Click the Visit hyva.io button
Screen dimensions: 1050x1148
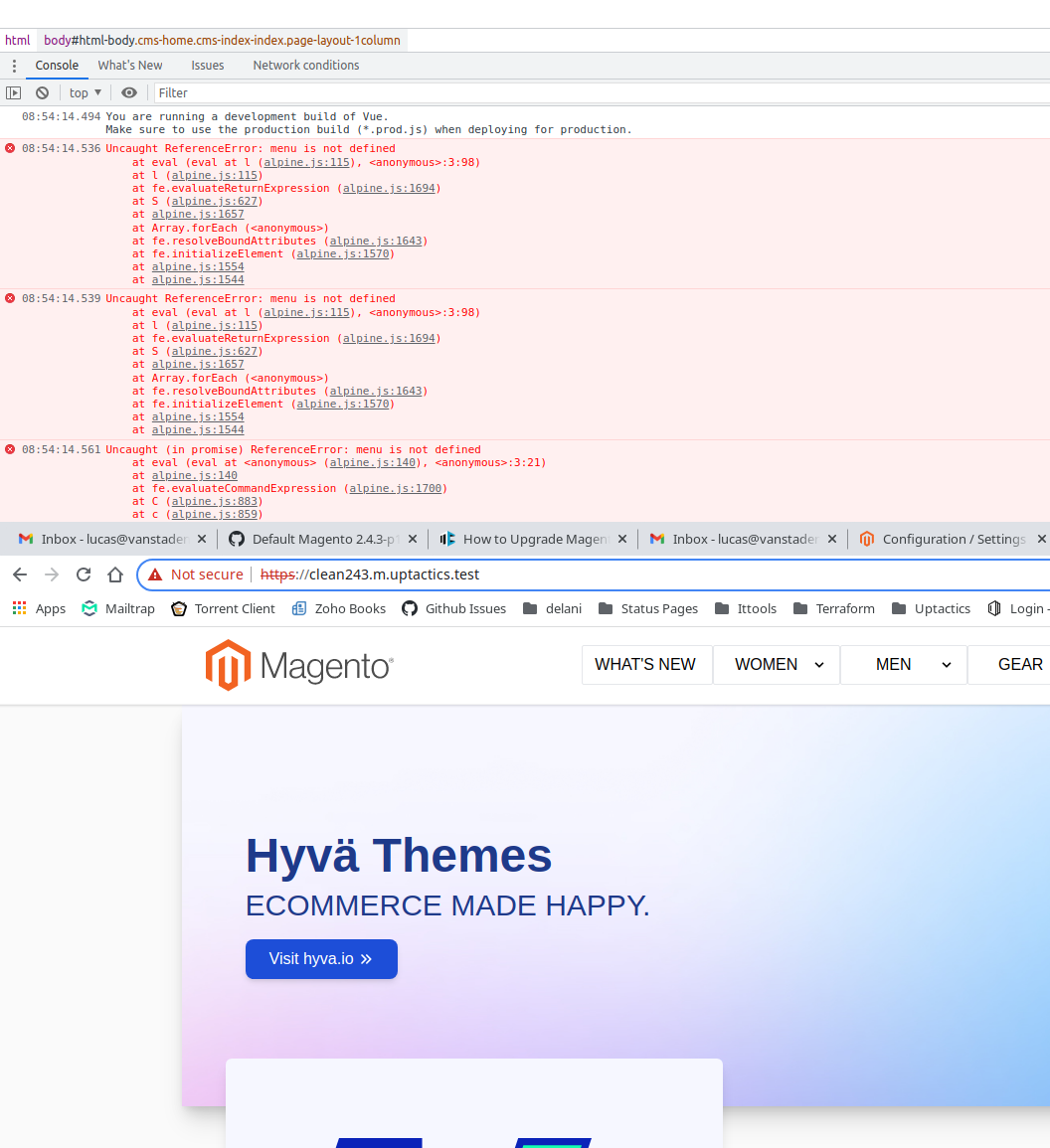(321, 959)
